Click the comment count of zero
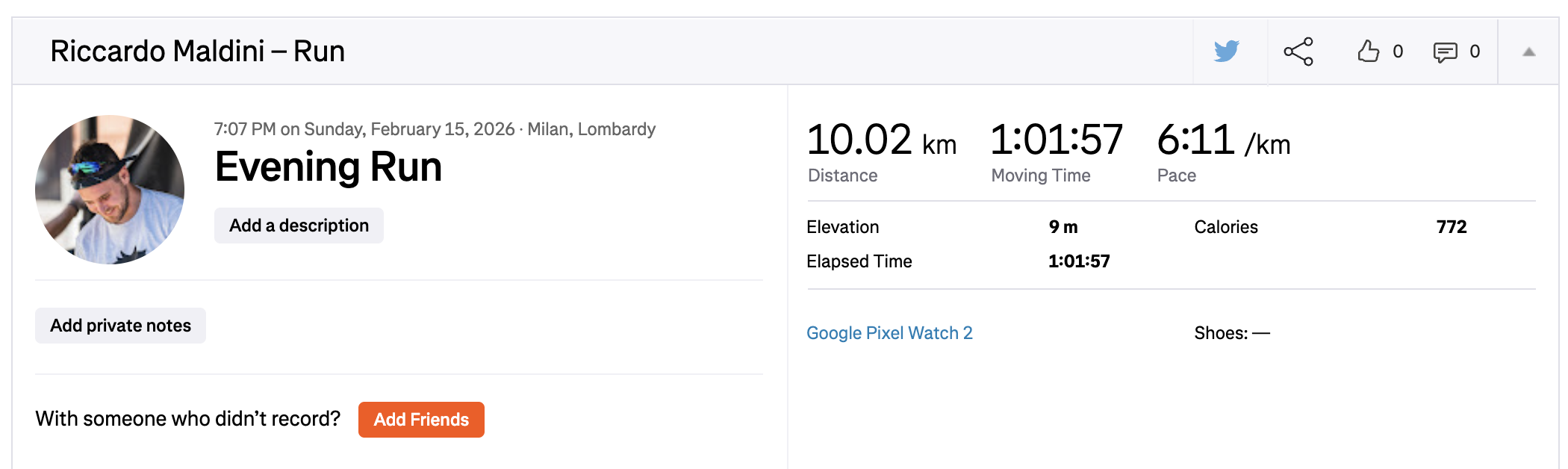Image resolution: width=1568 pixels, height=469 pixels. coord(1475,51)
